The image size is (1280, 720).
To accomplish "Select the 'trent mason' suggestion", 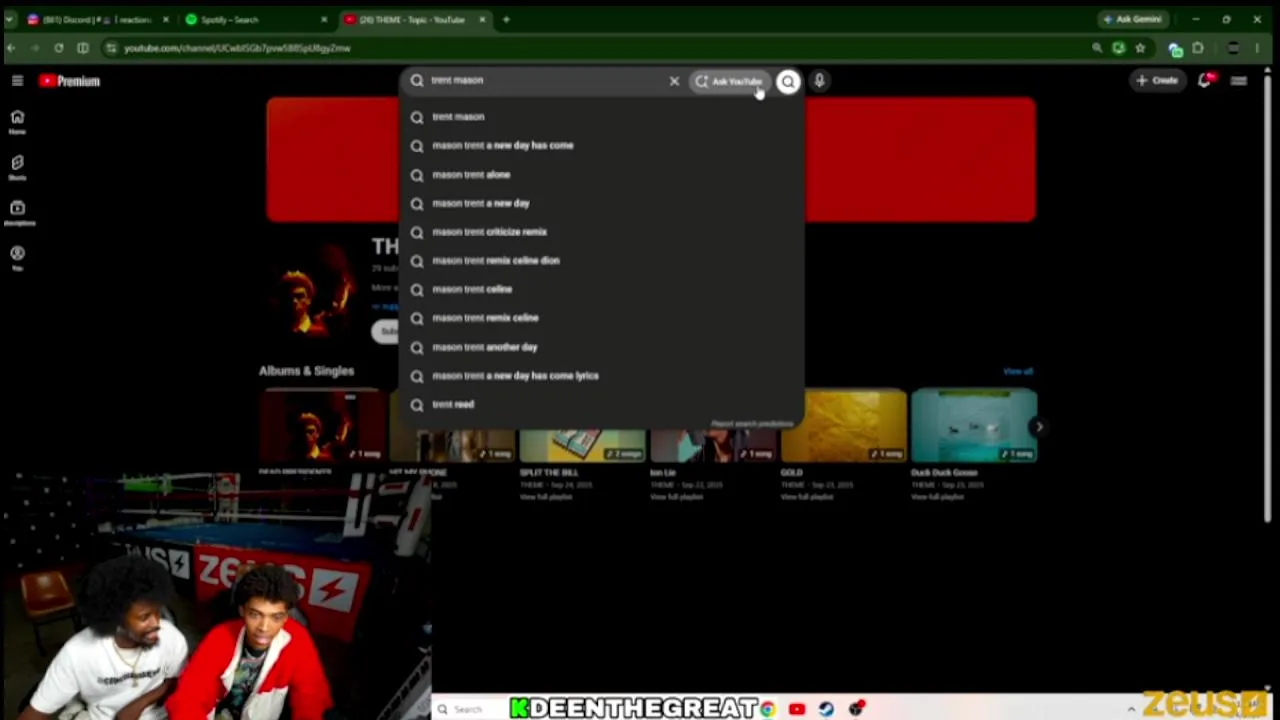I will 602,117.
